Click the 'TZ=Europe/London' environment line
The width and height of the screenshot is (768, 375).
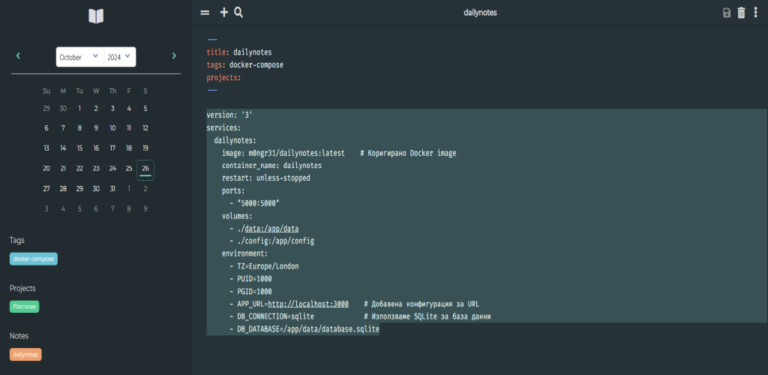264,266
